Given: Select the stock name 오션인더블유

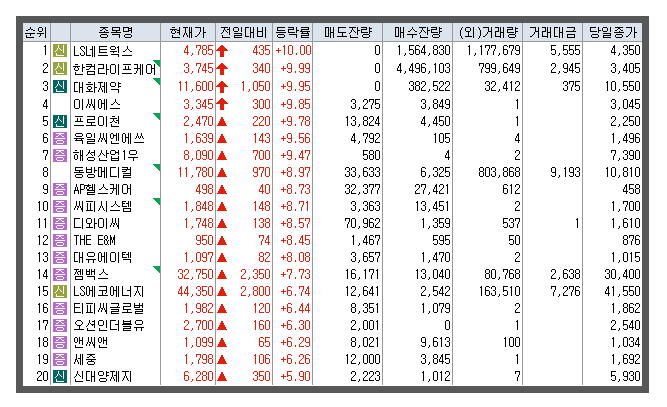Looking at the screenshot, I should 108,326.
